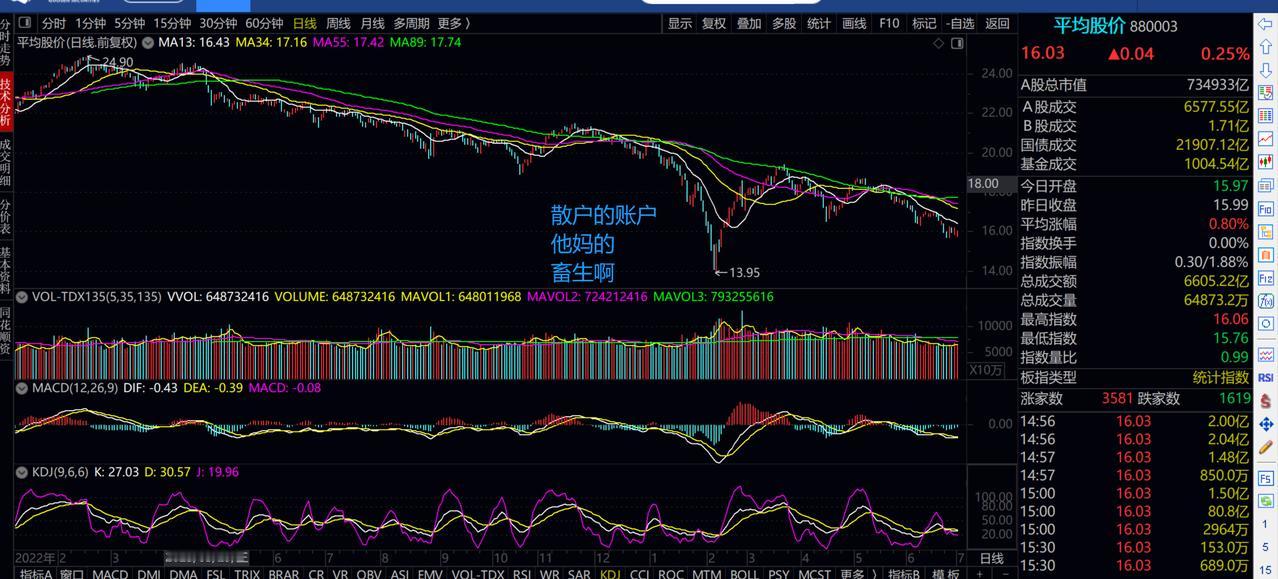
Task: Click the multicolor grid table icon
Action: 1265,114
